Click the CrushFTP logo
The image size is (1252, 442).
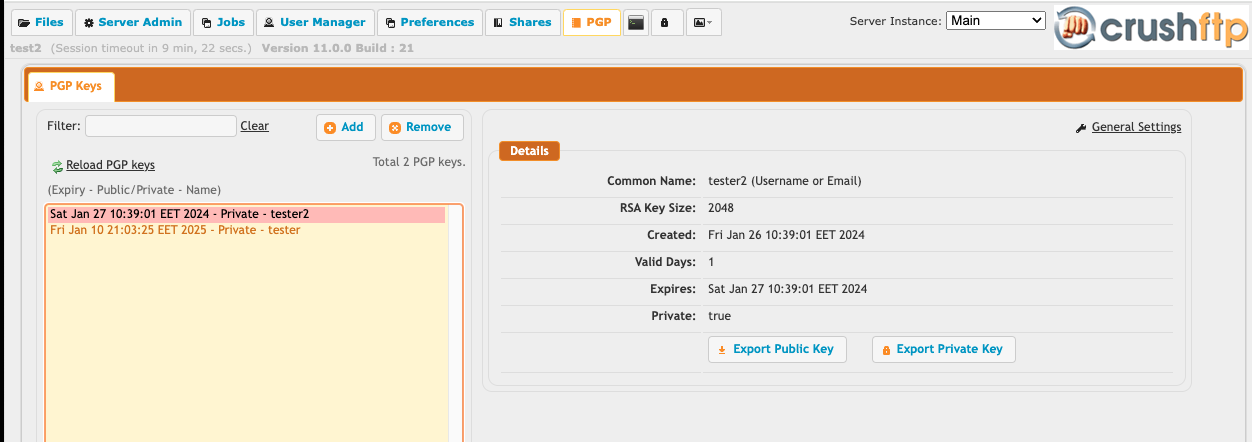(x=1151, y=28)
